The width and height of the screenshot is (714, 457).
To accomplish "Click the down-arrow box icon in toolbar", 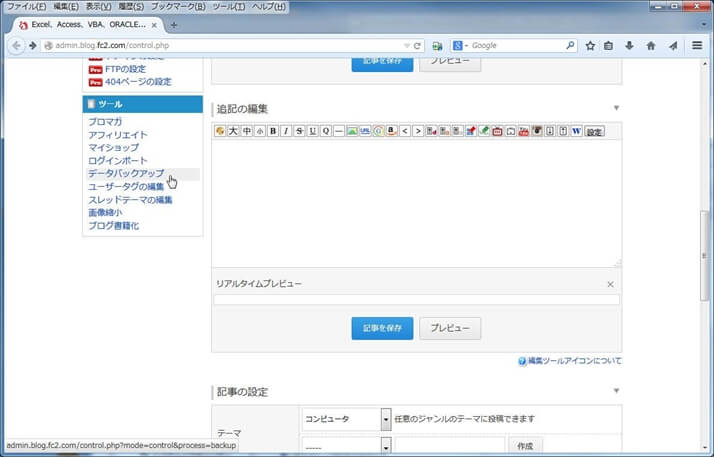I will 550,131.
